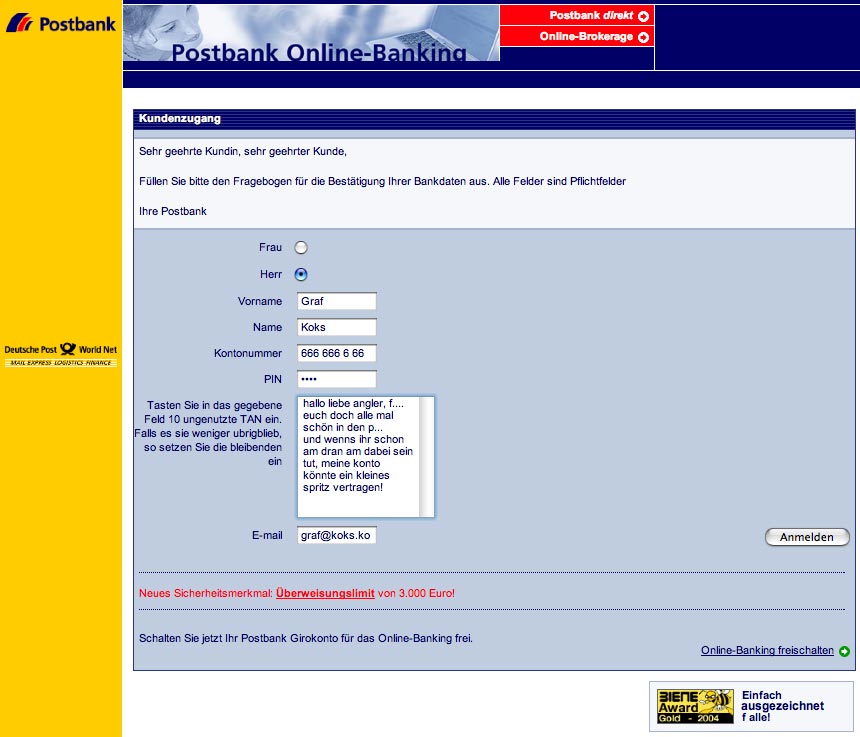860x737 pixels.
Task: Click the E-mail label text
Action: pyautogui.click(x=267, y=535)
